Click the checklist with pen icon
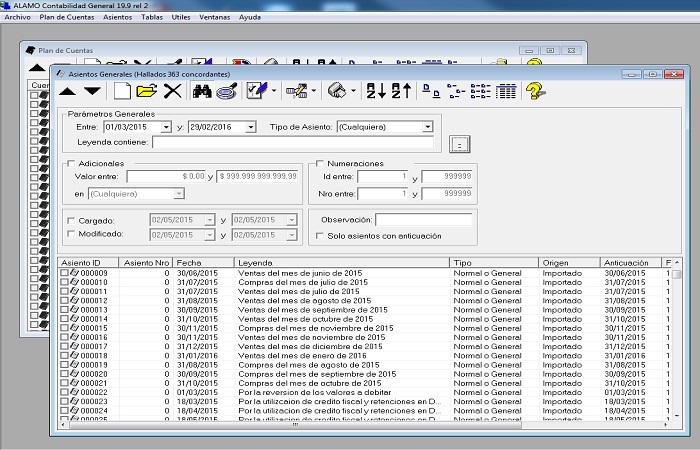The width and height of the screenshot is (700, 450). pos(257,91)
